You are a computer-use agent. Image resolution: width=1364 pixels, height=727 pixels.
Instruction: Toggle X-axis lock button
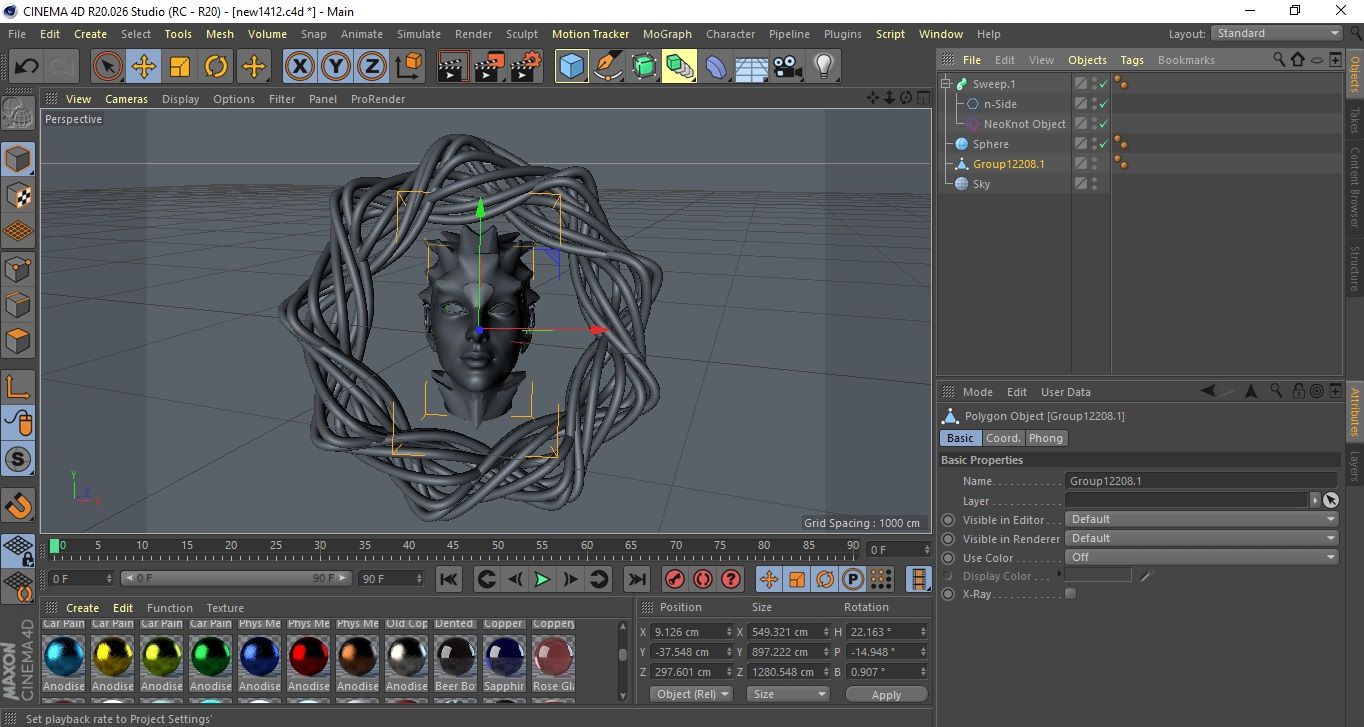pyautogui.click(x=299, y=67)
